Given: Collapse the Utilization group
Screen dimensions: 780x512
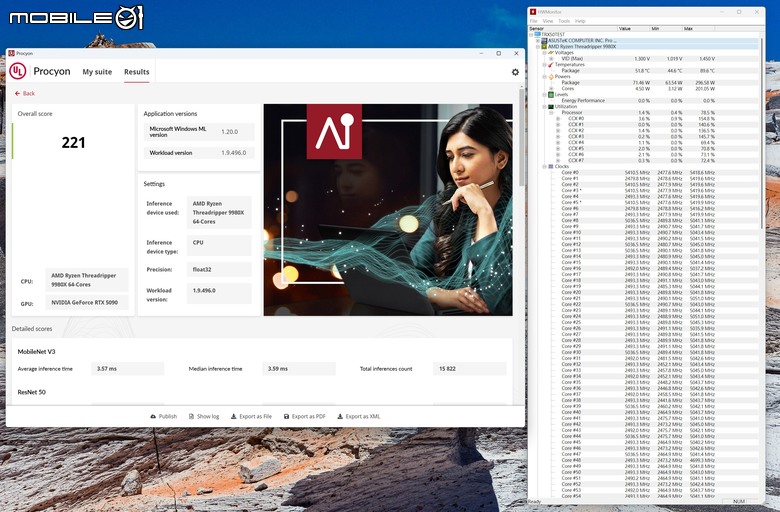Looking at the screenshot, I should pyautogui.click(x=544, y=106).
